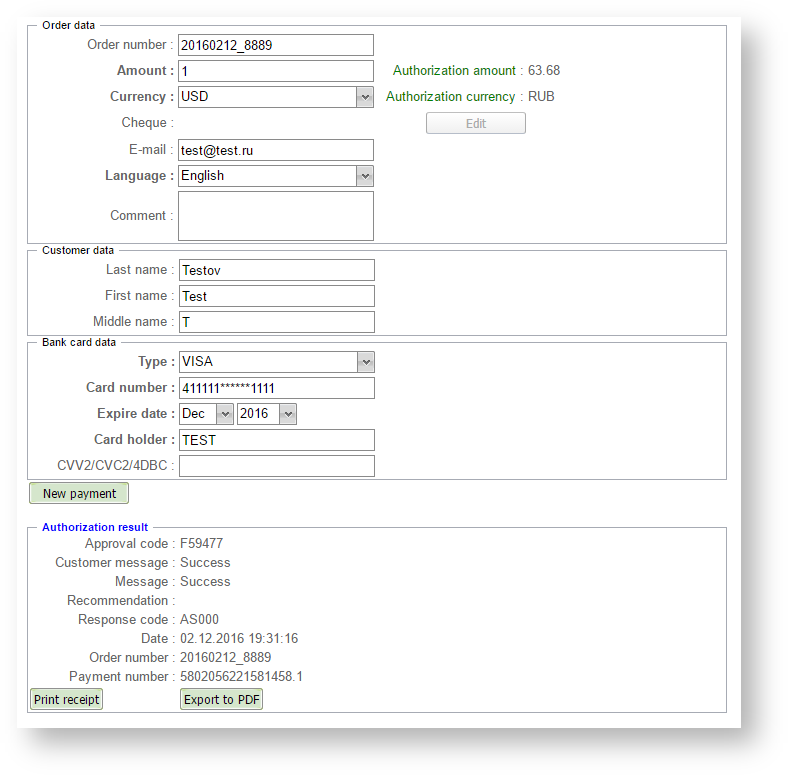The width and height of the screenshot is (789, 776).
Task: Click the Card holder field with TEST
Action: tap(277, 440)
